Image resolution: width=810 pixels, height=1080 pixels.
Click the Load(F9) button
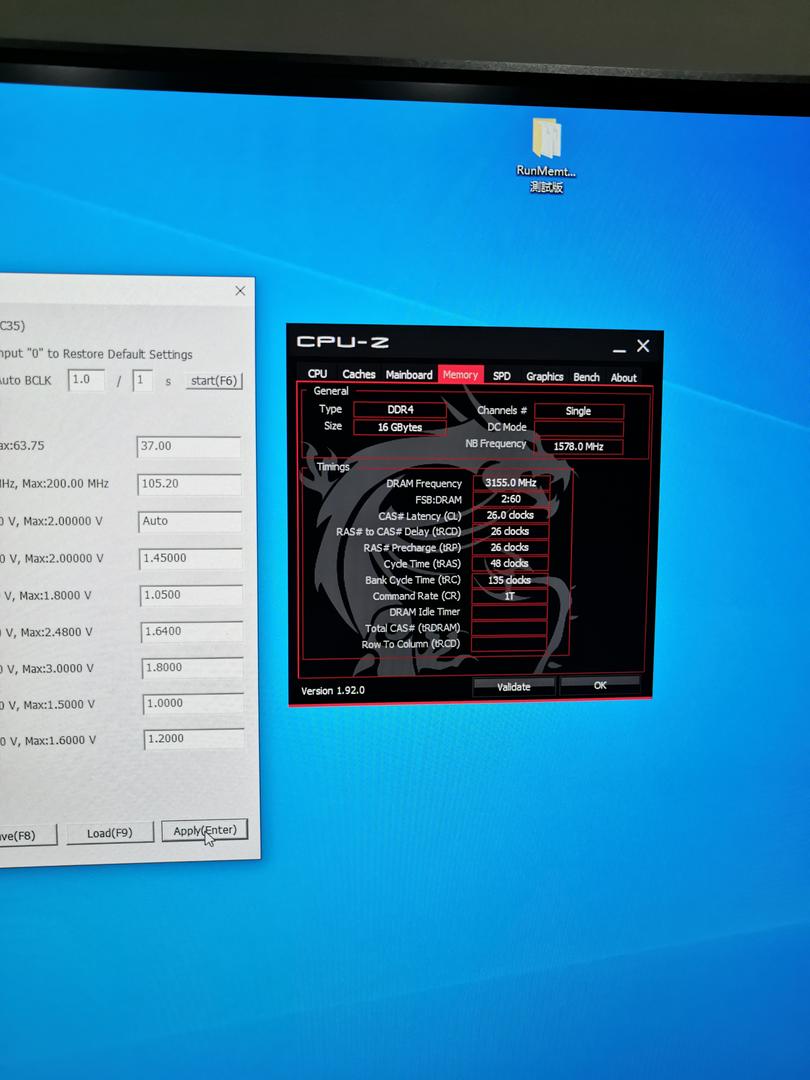pos(110,833)
